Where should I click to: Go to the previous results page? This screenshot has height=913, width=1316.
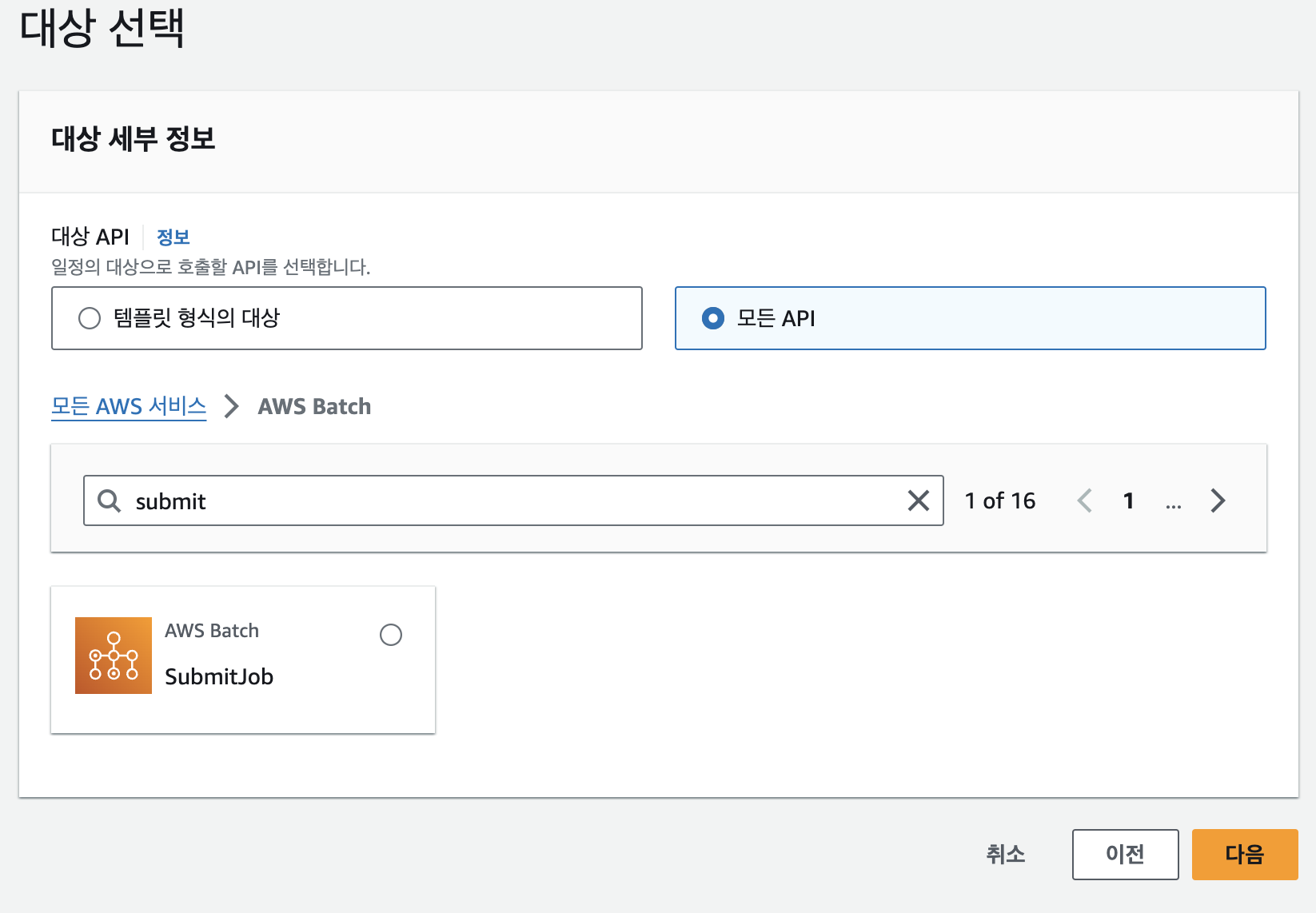(1085, 501)
